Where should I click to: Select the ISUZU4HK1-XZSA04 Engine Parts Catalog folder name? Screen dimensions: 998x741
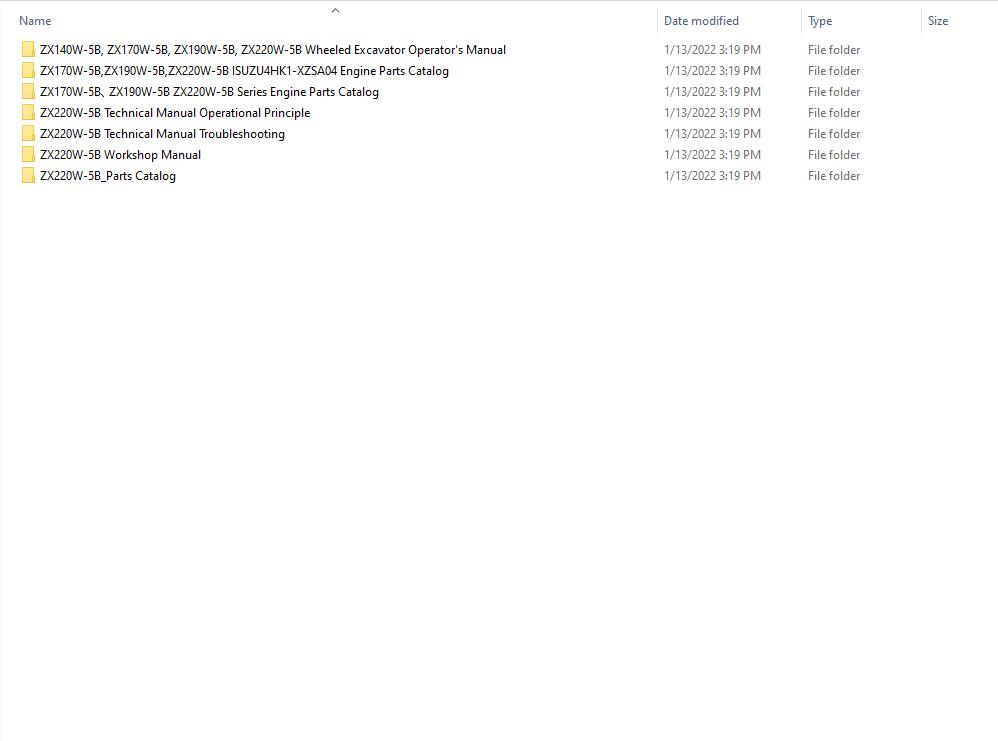(x=244, y=71)
